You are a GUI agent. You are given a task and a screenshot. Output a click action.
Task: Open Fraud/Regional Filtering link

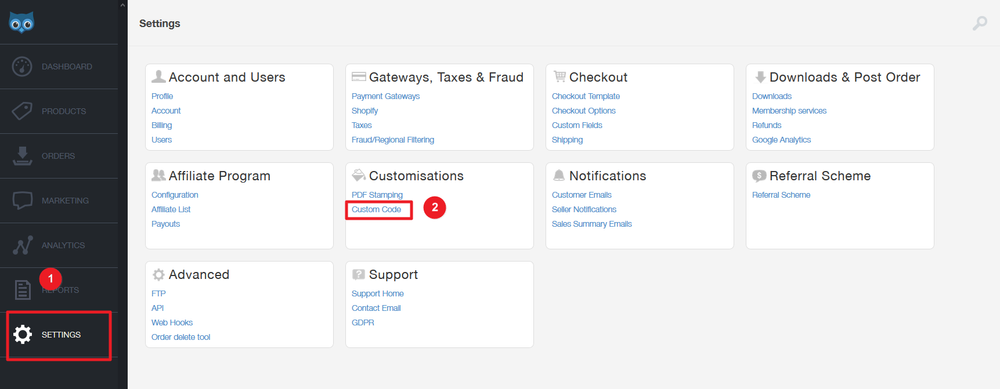point(393,140)
